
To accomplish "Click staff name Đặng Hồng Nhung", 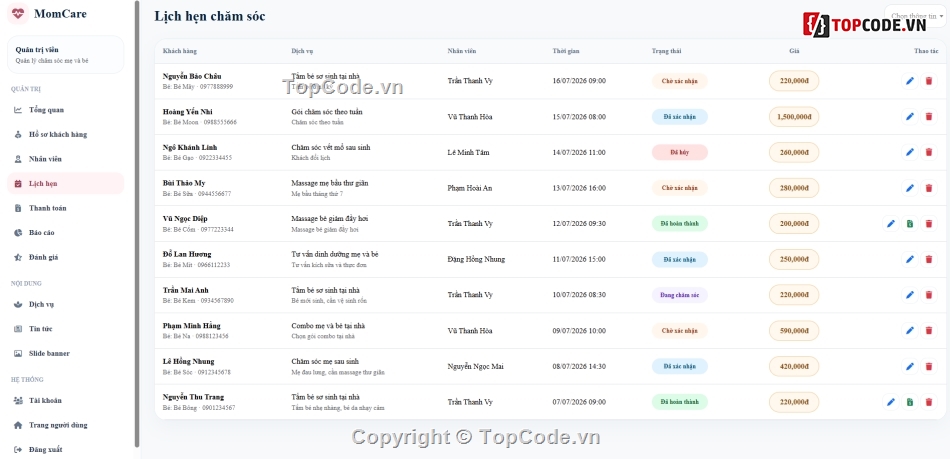I will tap(476, 259).
